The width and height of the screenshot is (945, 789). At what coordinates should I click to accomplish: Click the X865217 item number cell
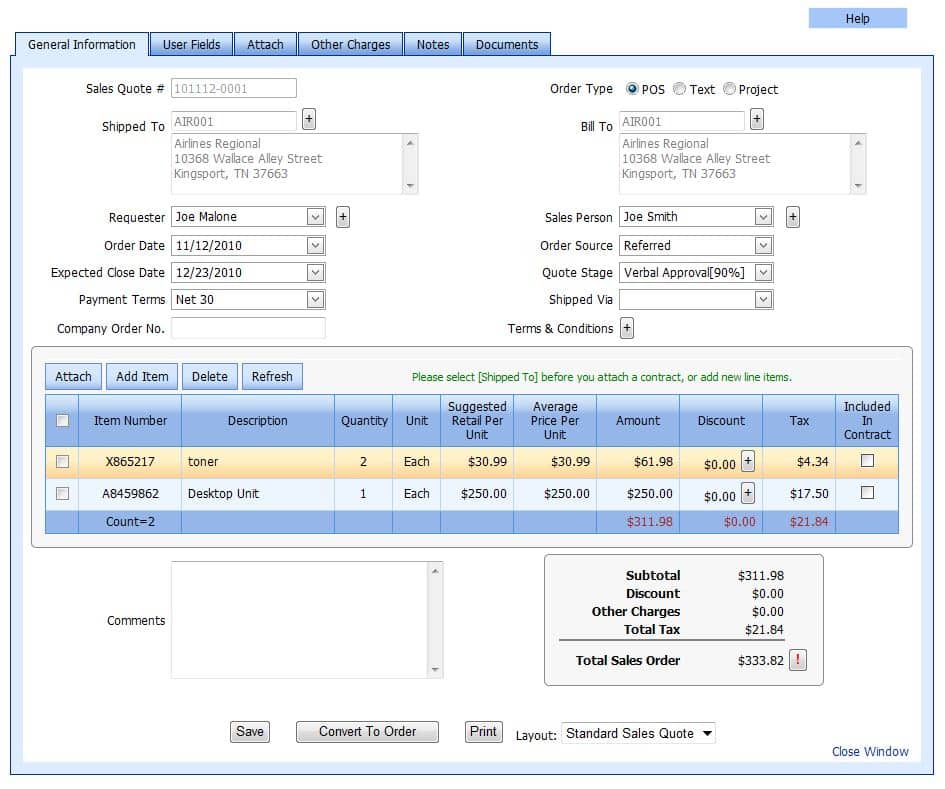point(130,462)
